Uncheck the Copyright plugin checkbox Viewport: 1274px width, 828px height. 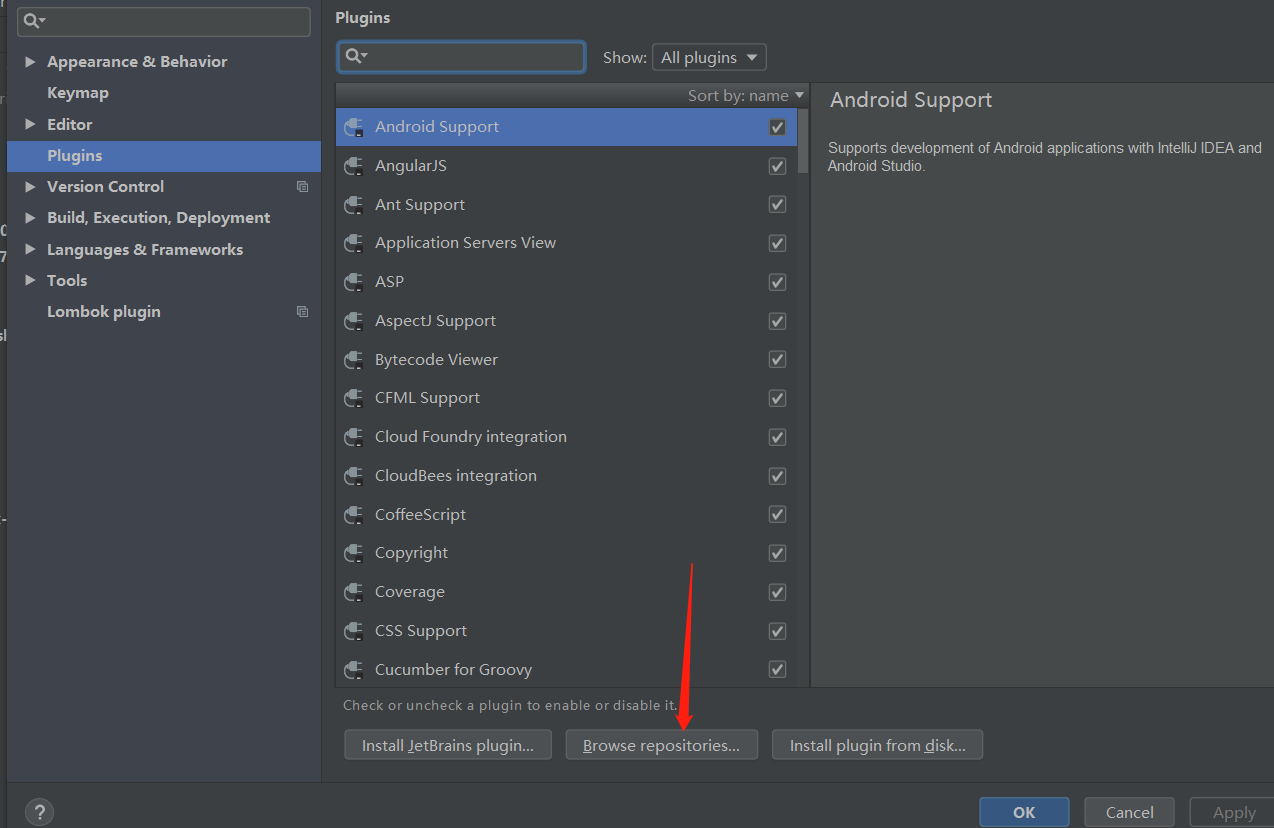[x=777, y=553]
